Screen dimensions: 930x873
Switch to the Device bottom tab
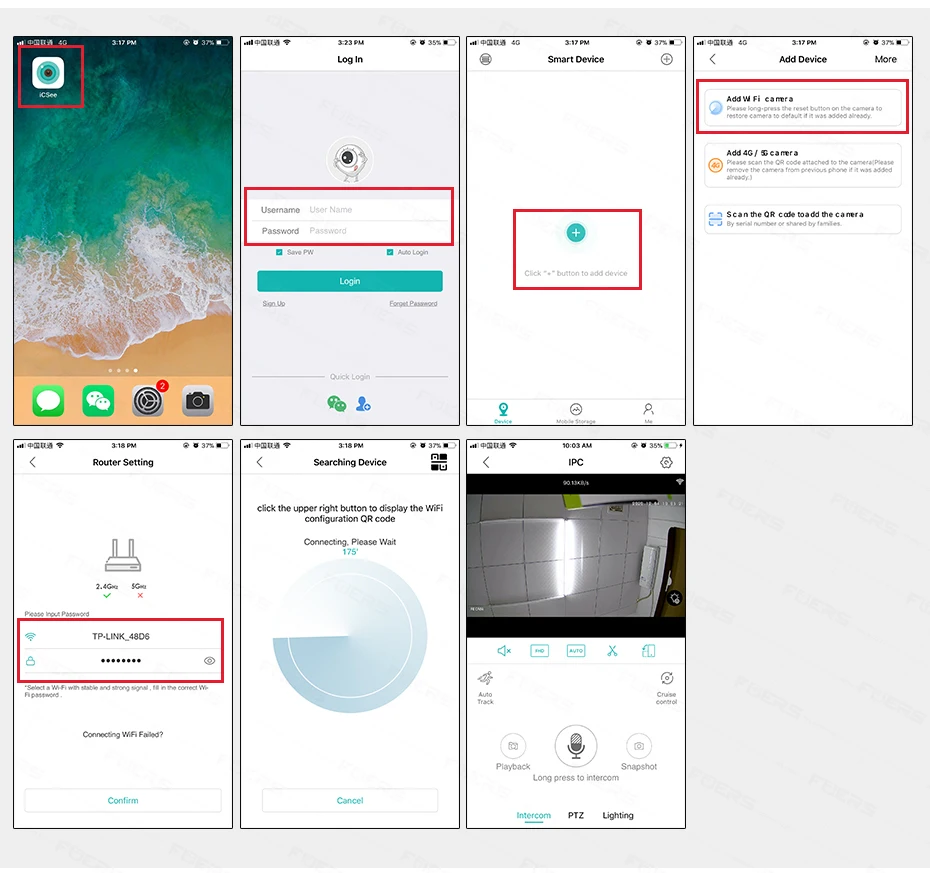point(503,412)
